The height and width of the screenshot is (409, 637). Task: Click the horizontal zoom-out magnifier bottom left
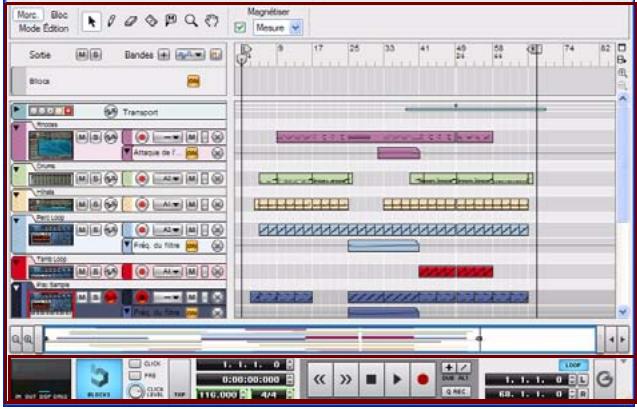tap(16, 338)
